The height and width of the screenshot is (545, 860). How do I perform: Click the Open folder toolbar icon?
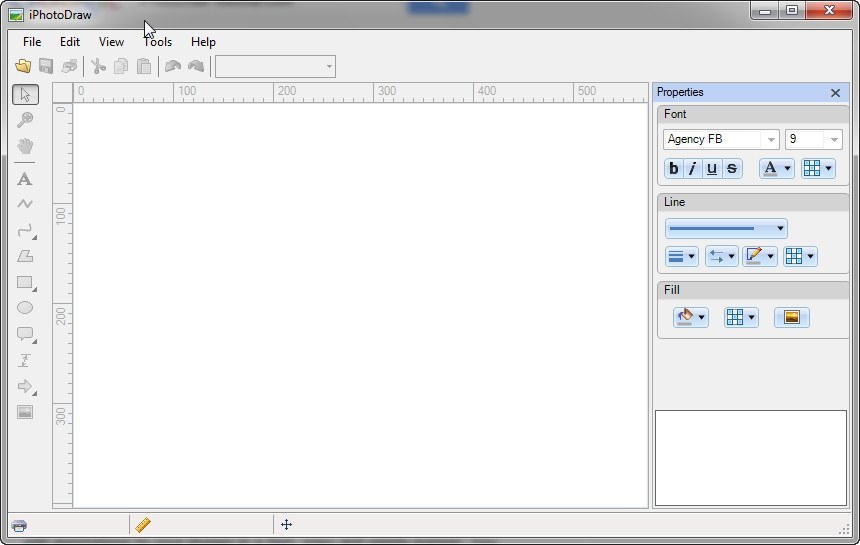(x=23, y=66)
